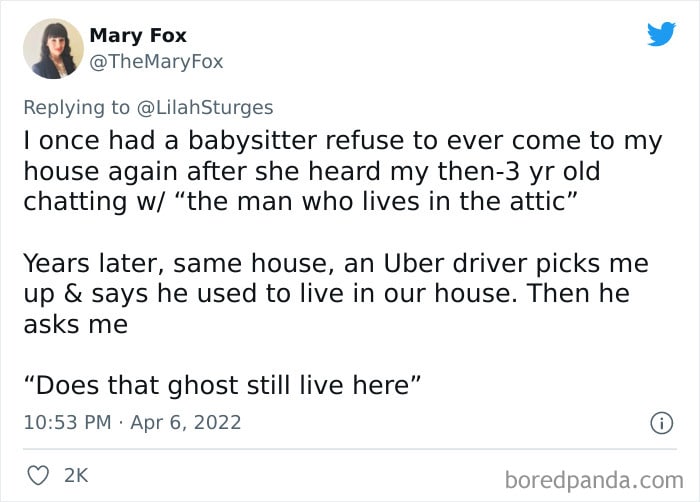Open the @LilahSturges mention link
The width and height of the screenshot is (700, 502).
tap(205, 107)
